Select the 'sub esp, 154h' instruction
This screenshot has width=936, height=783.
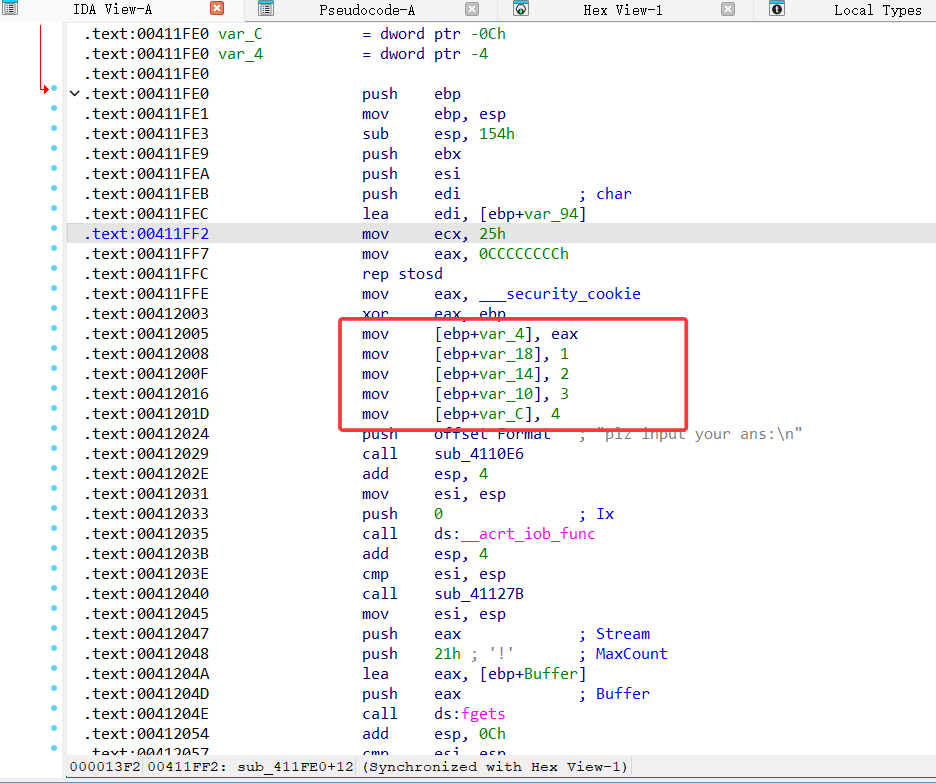[x=438, y=134]
